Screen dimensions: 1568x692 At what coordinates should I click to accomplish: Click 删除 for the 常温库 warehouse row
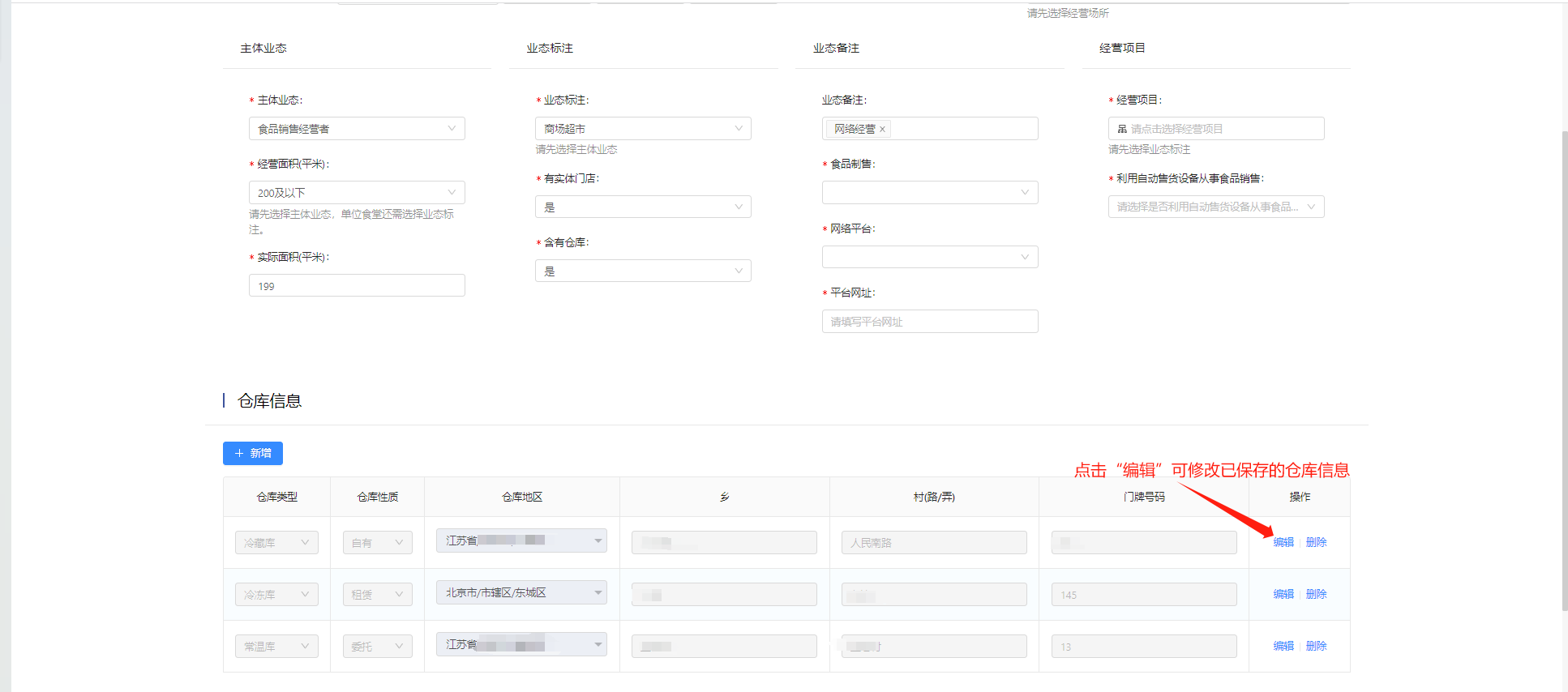coord(1317,647)
